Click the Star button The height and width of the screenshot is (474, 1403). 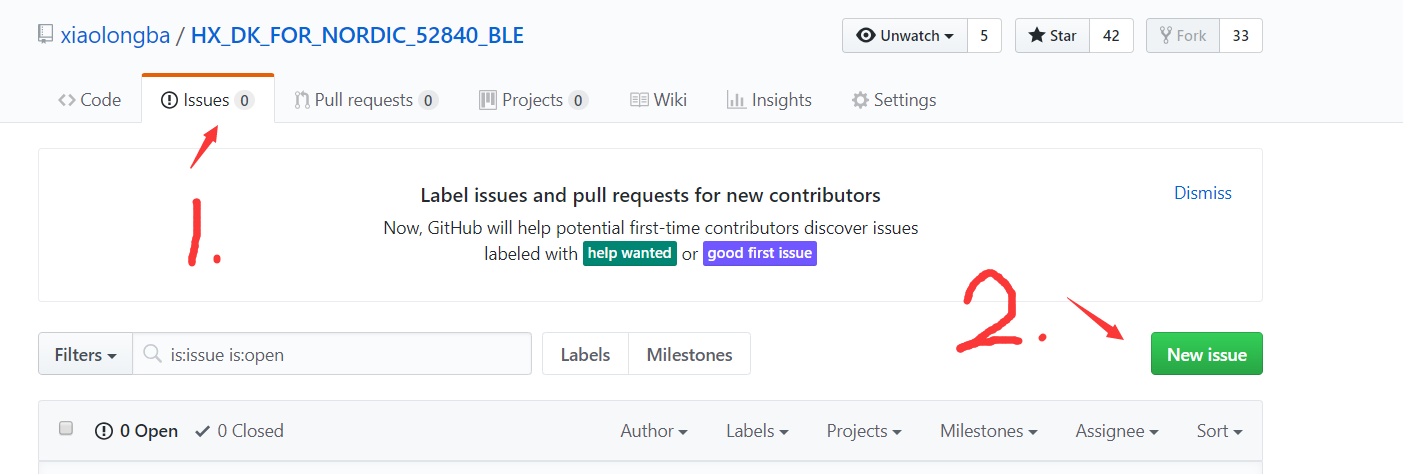click(x=1052, y=36)
